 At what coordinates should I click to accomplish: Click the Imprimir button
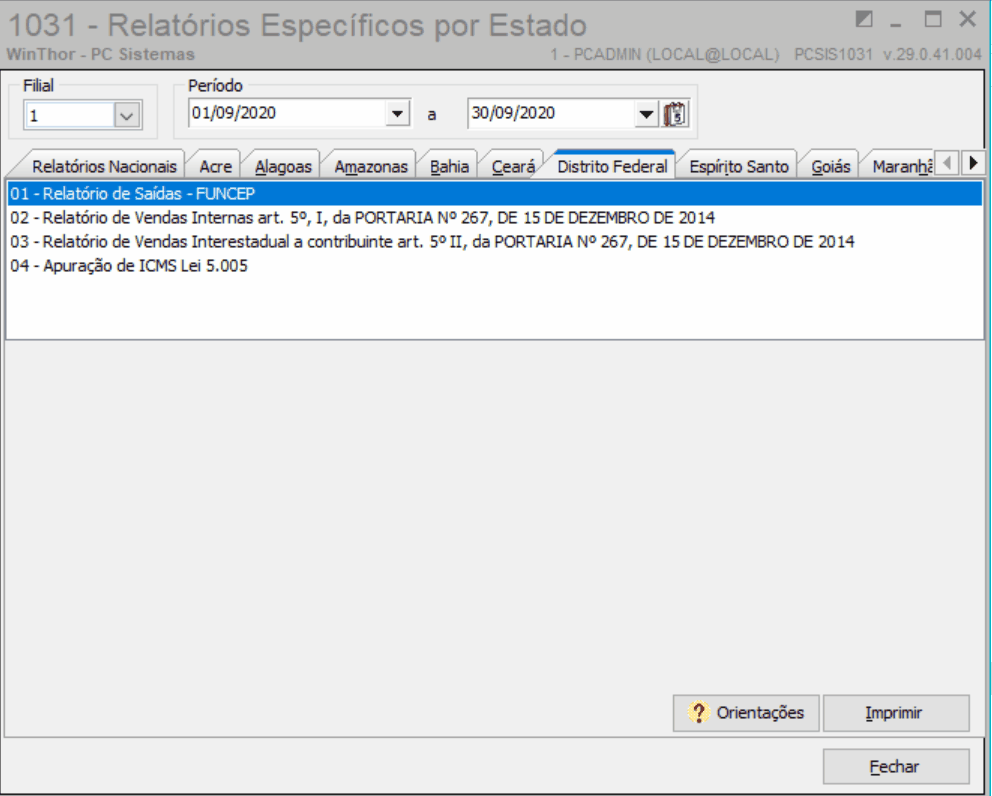pyautogui.click(x=896, y=713)
